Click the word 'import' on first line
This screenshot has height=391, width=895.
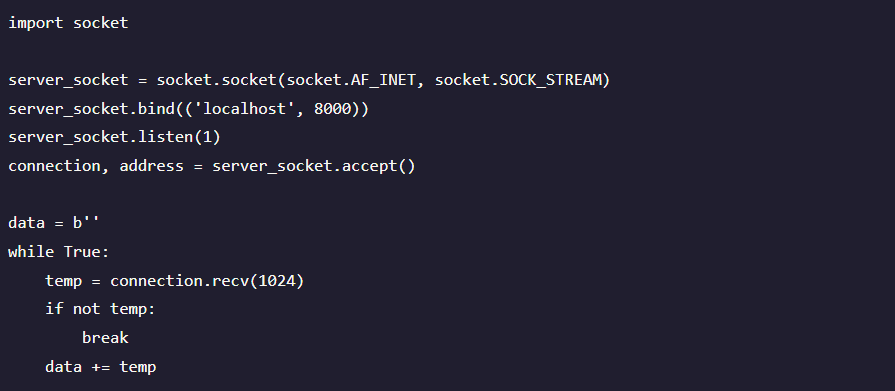click(36, 23)
